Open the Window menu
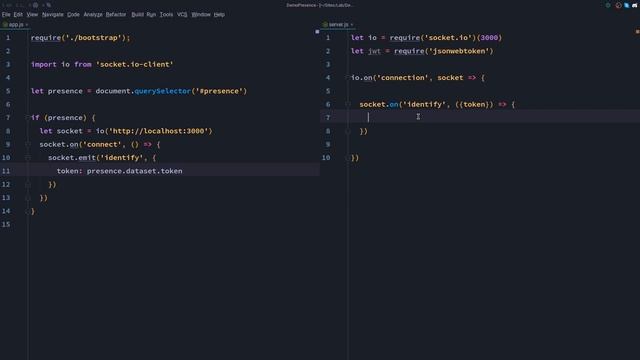The image size is (640, 360). click(x=201, y=14)
